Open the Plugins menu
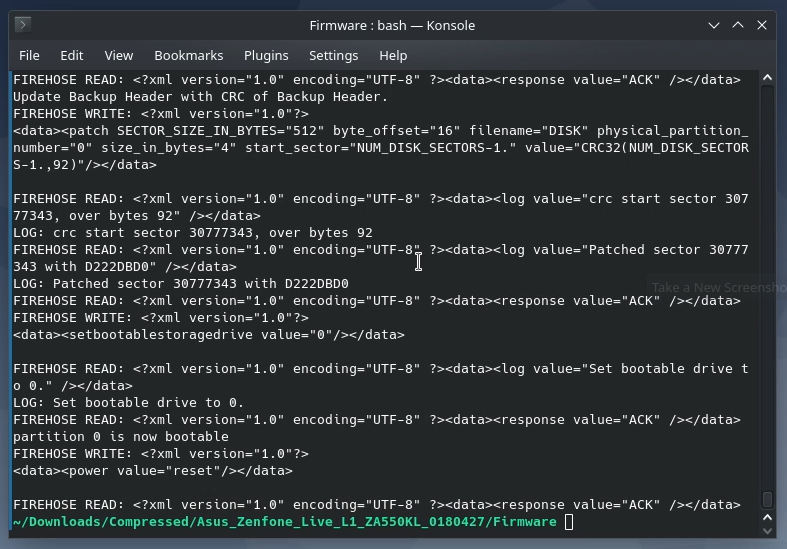 (266, 56)
